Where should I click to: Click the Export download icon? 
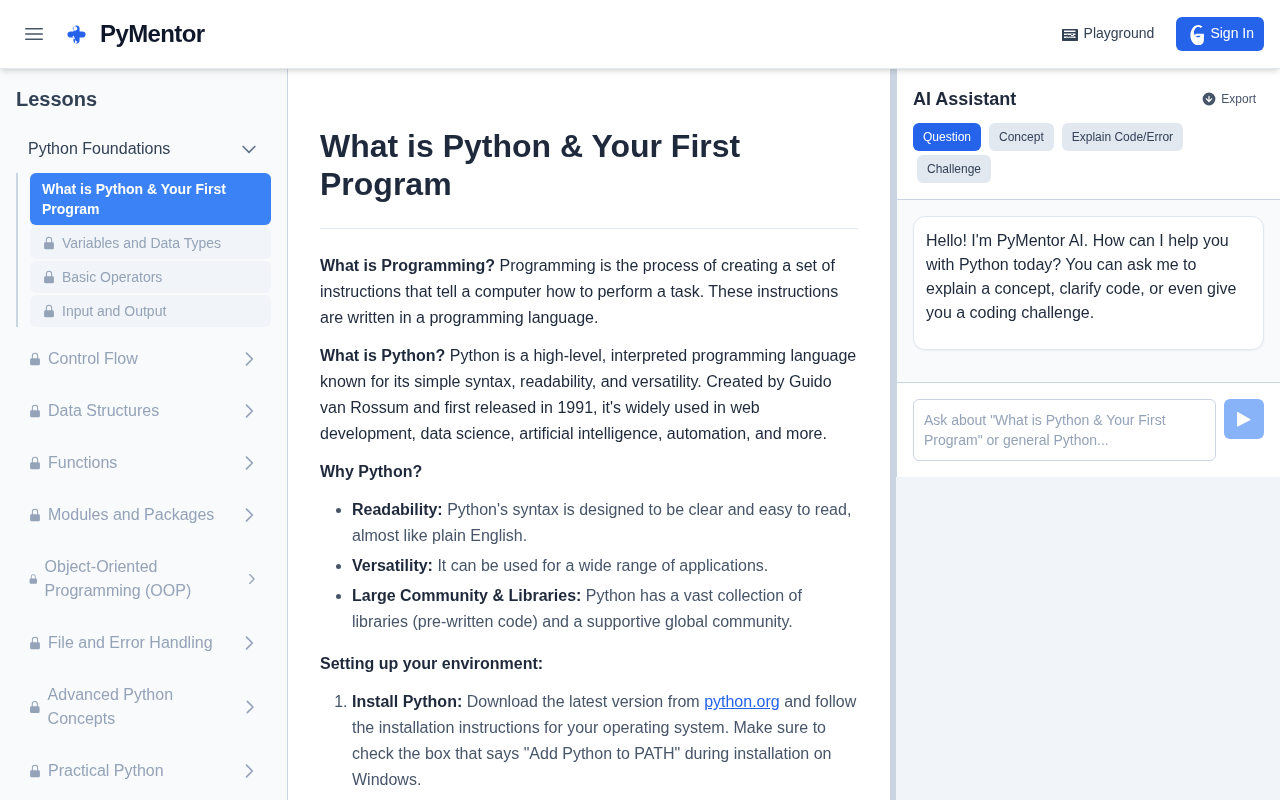(x=1209, y=99)
